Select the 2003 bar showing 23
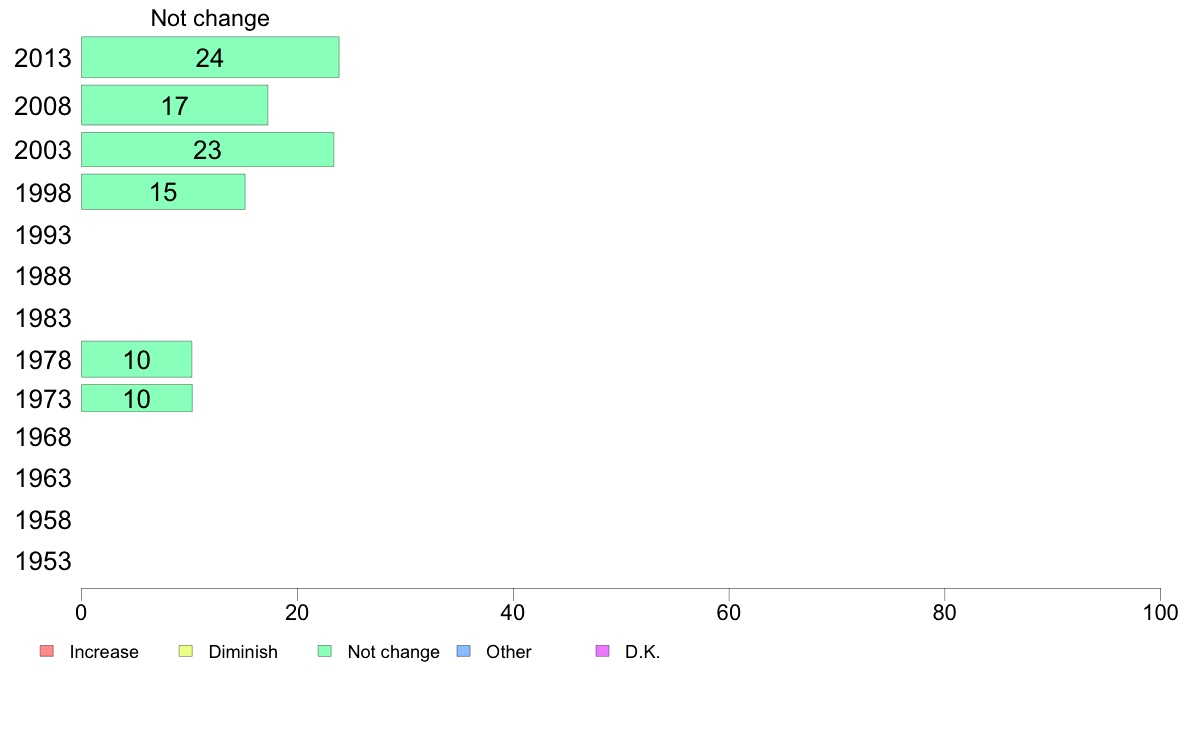 tap(208, 149)
